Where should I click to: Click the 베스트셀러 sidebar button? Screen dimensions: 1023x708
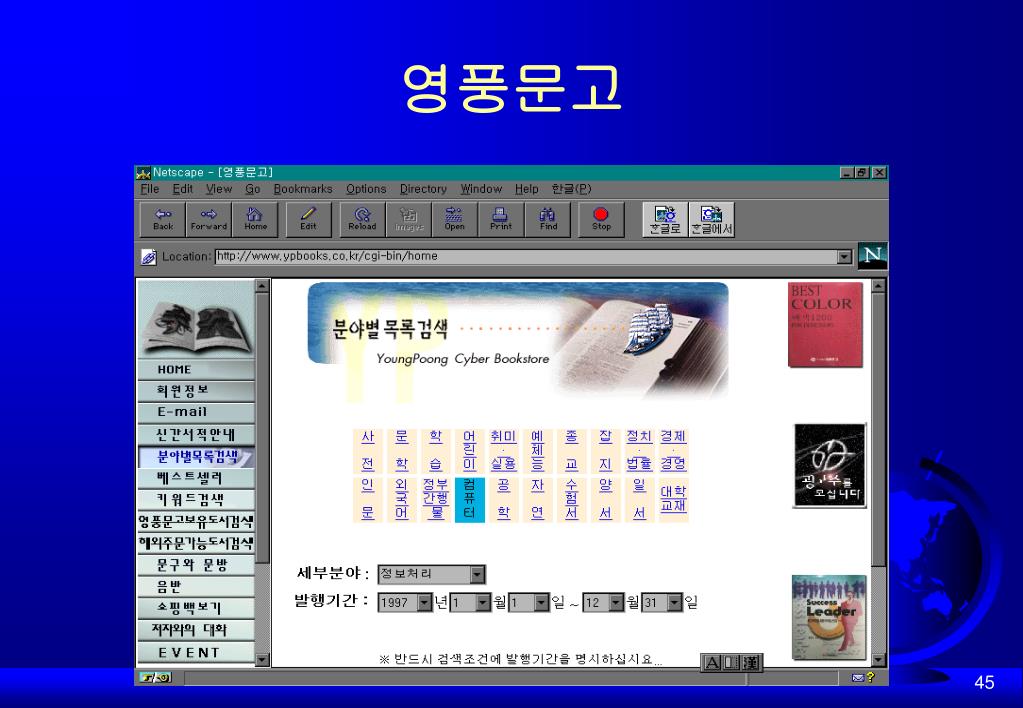point(196,478)
